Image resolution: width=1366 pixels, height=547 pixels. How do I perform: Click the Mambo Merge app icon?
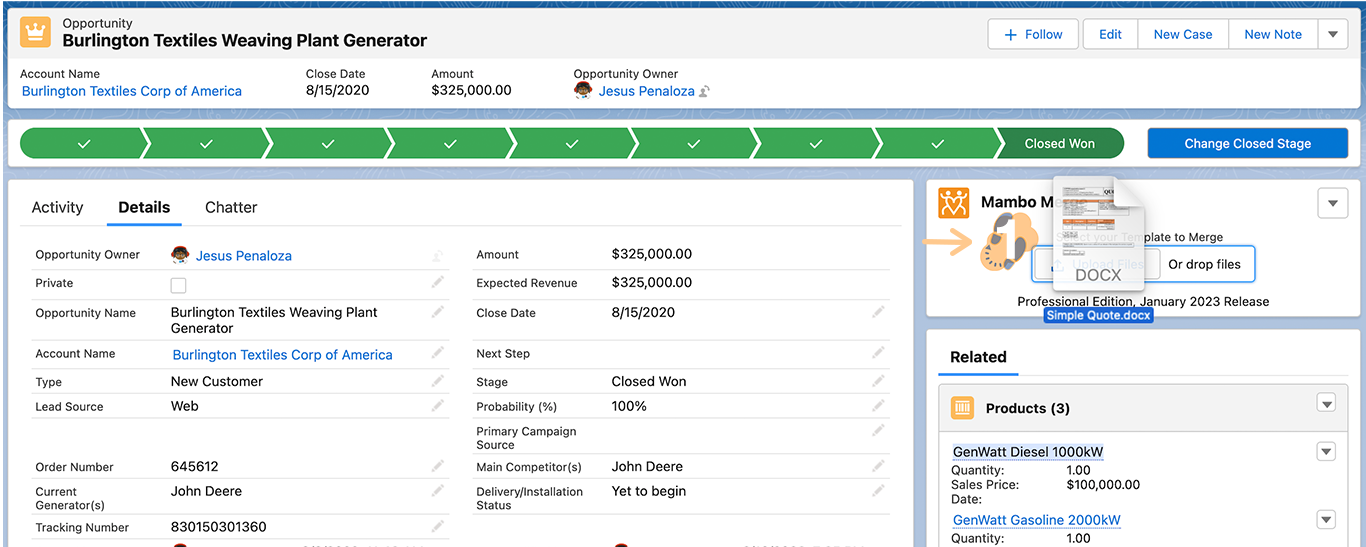(x=953, y=203)
